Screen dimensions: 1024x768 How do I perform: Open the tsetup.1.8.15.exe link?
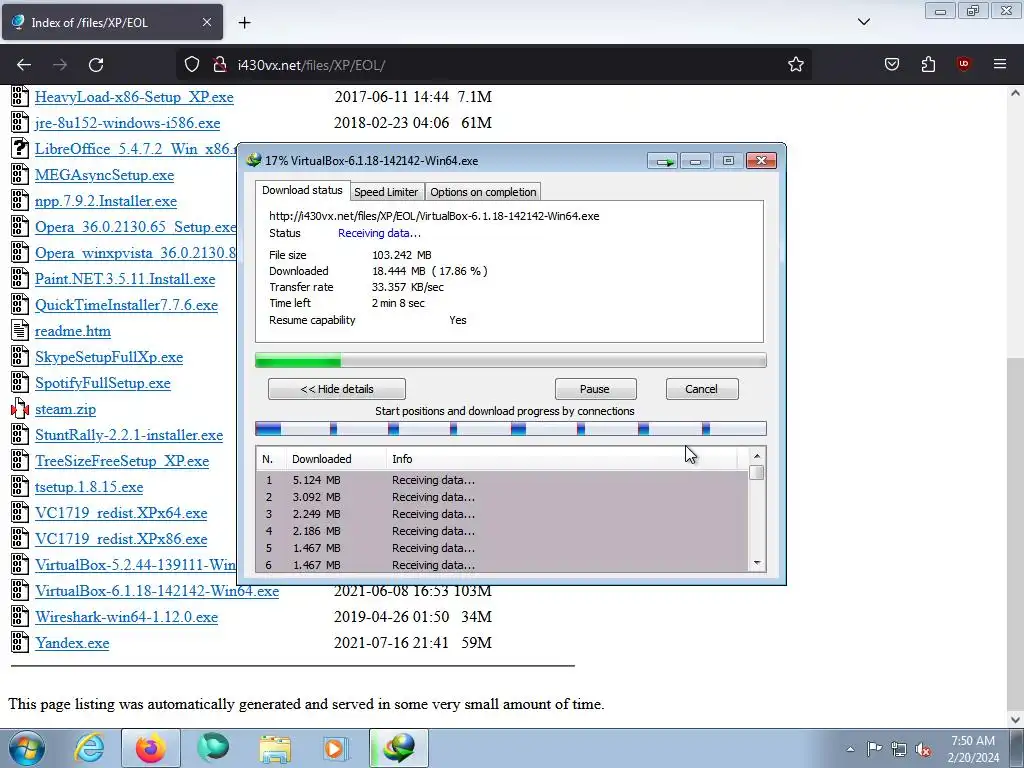(89, 487)
